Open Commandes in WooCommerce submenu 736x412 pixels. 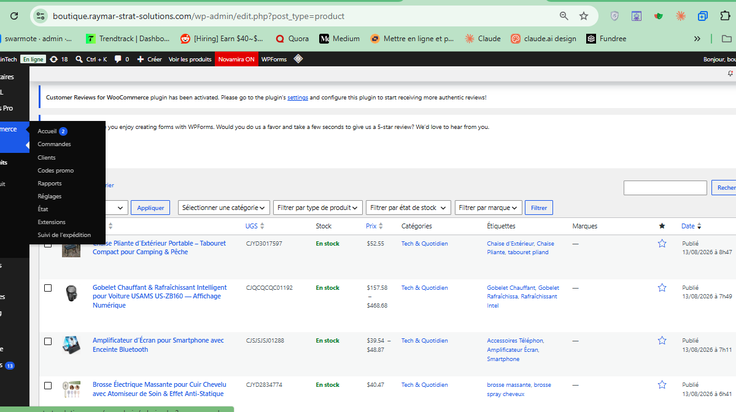(54, 144)
